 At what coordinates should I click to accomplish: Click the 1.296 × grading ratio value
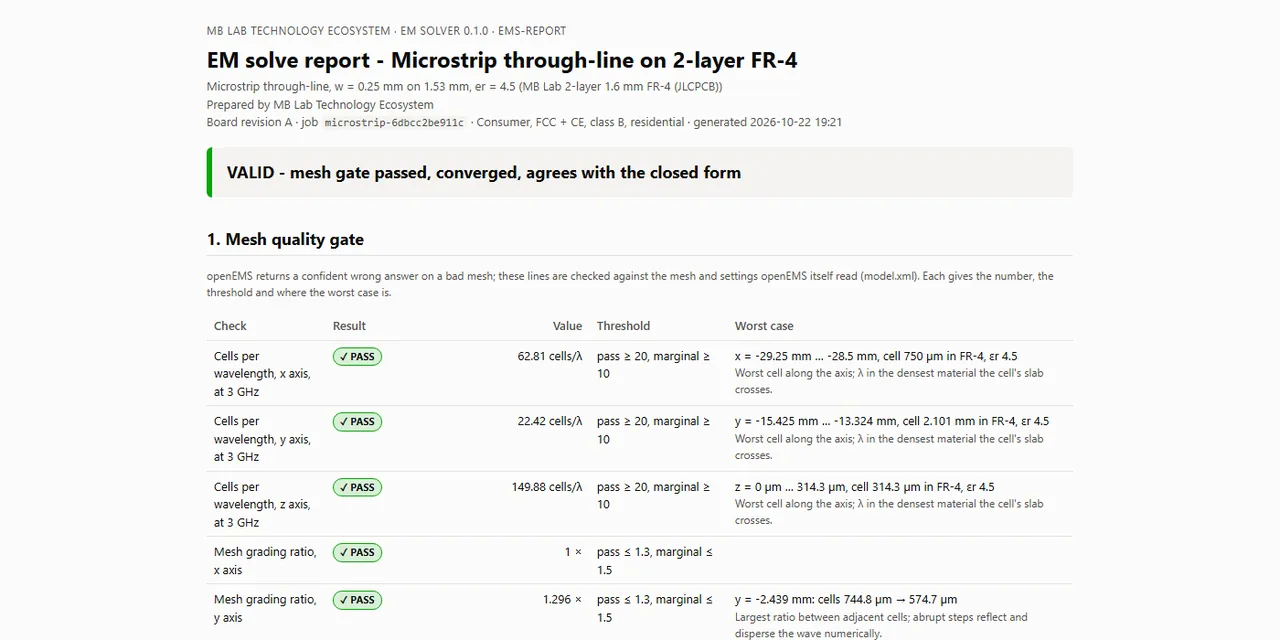pyautogui.click(x=562, y=599)
